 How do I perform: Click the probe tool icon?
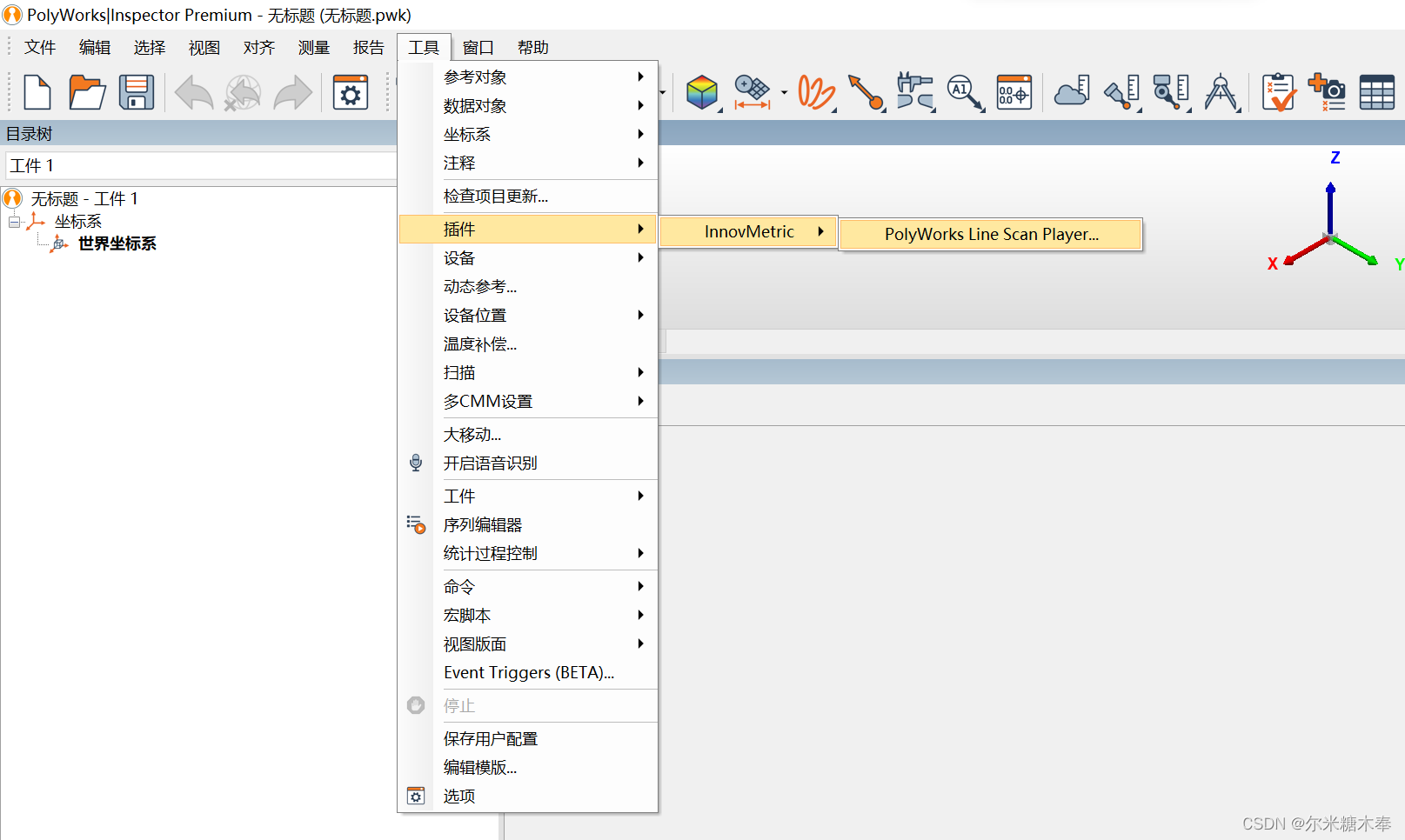click(866, 92)
